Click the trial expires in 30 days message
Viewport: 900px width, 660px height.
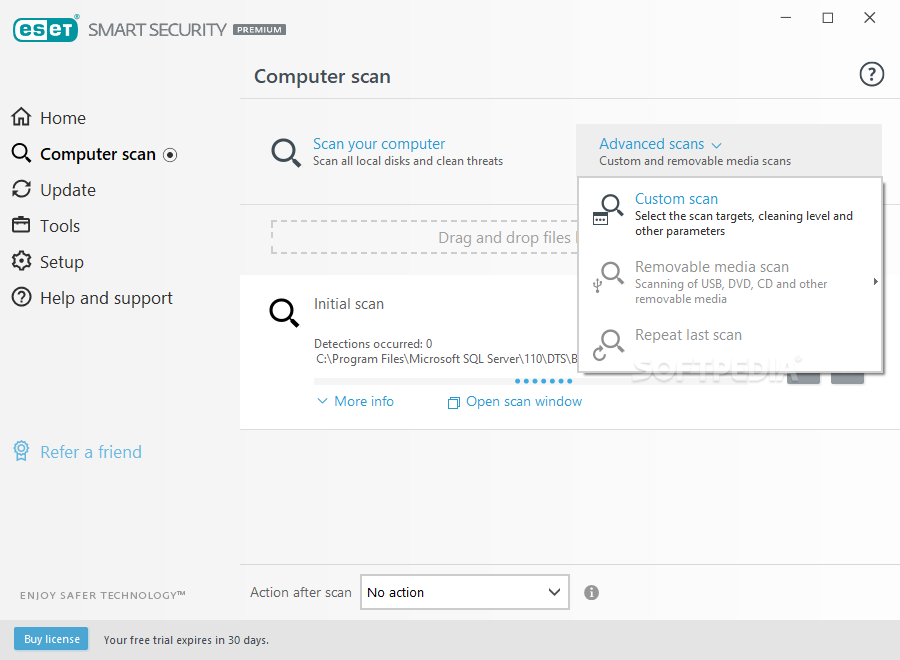(x=186, y=640)
